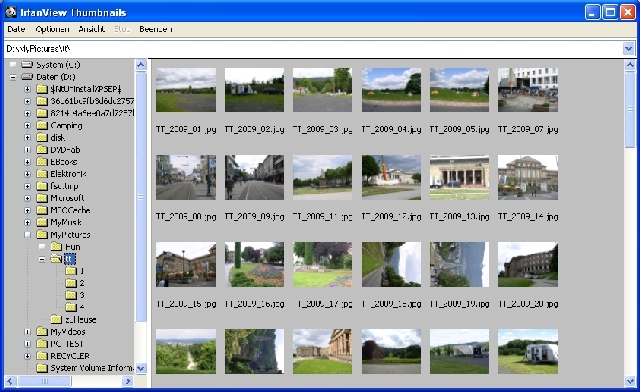Screen dimensions: 640x392
Task: Click the Camping folder icon
Action: pos(42,125)
